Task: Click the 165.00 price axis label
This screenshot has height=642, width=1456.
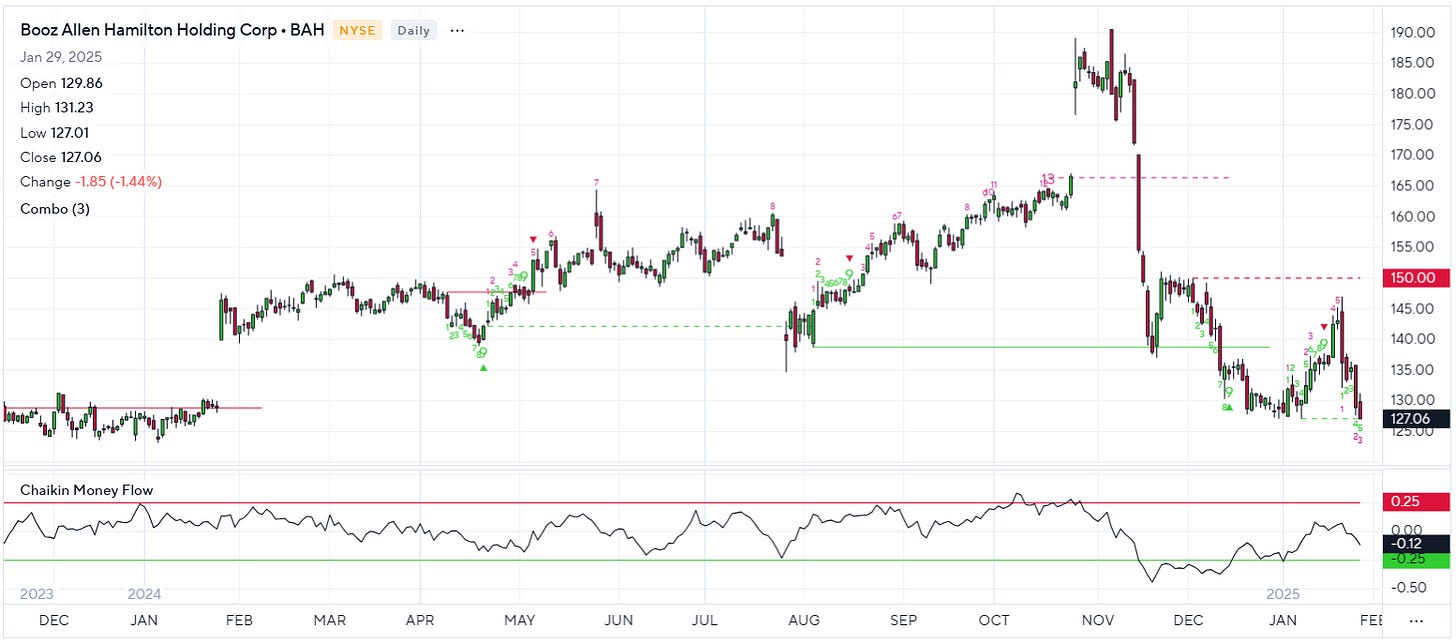Action: (1414, 186)
